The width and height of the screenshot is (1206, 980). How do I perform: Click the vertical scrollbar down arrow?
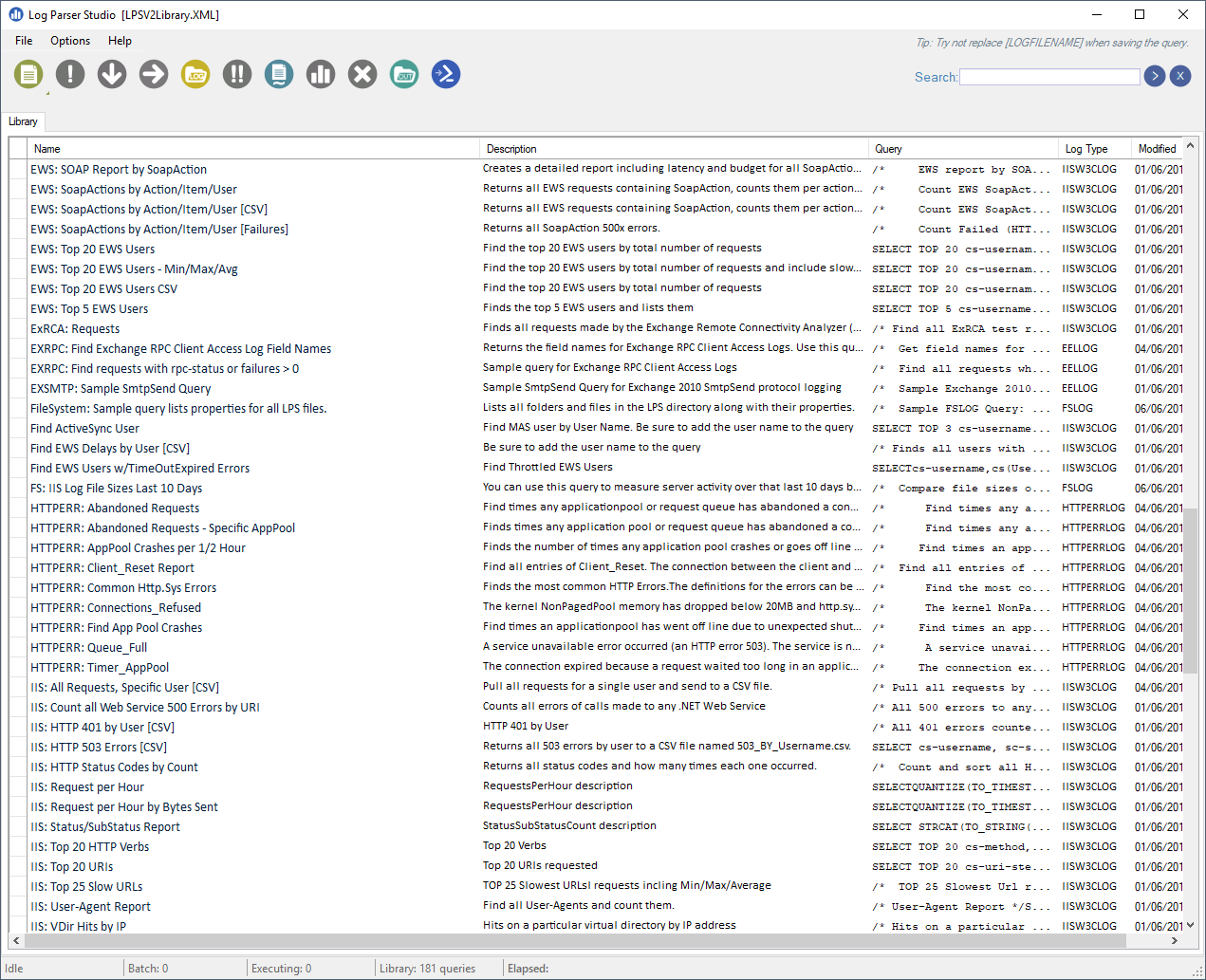click(1190, 925)
